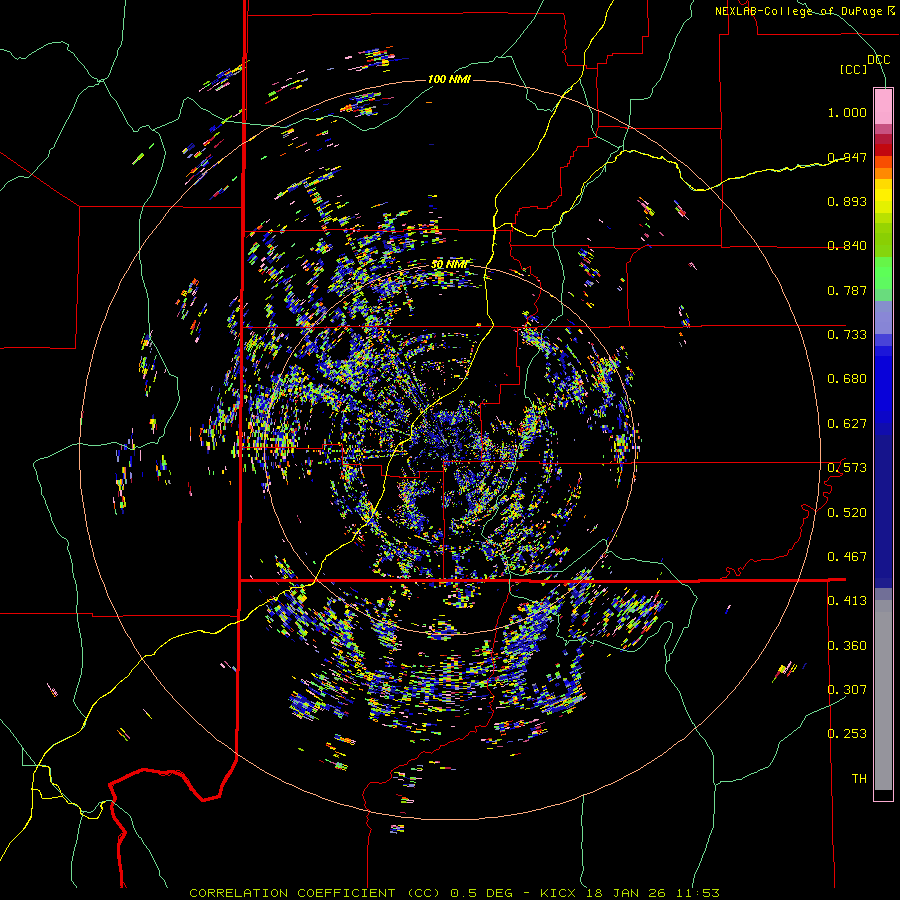Select the 0.627 scale value
This screenshot has height=900, width=900.
click(x=847, y=424)
